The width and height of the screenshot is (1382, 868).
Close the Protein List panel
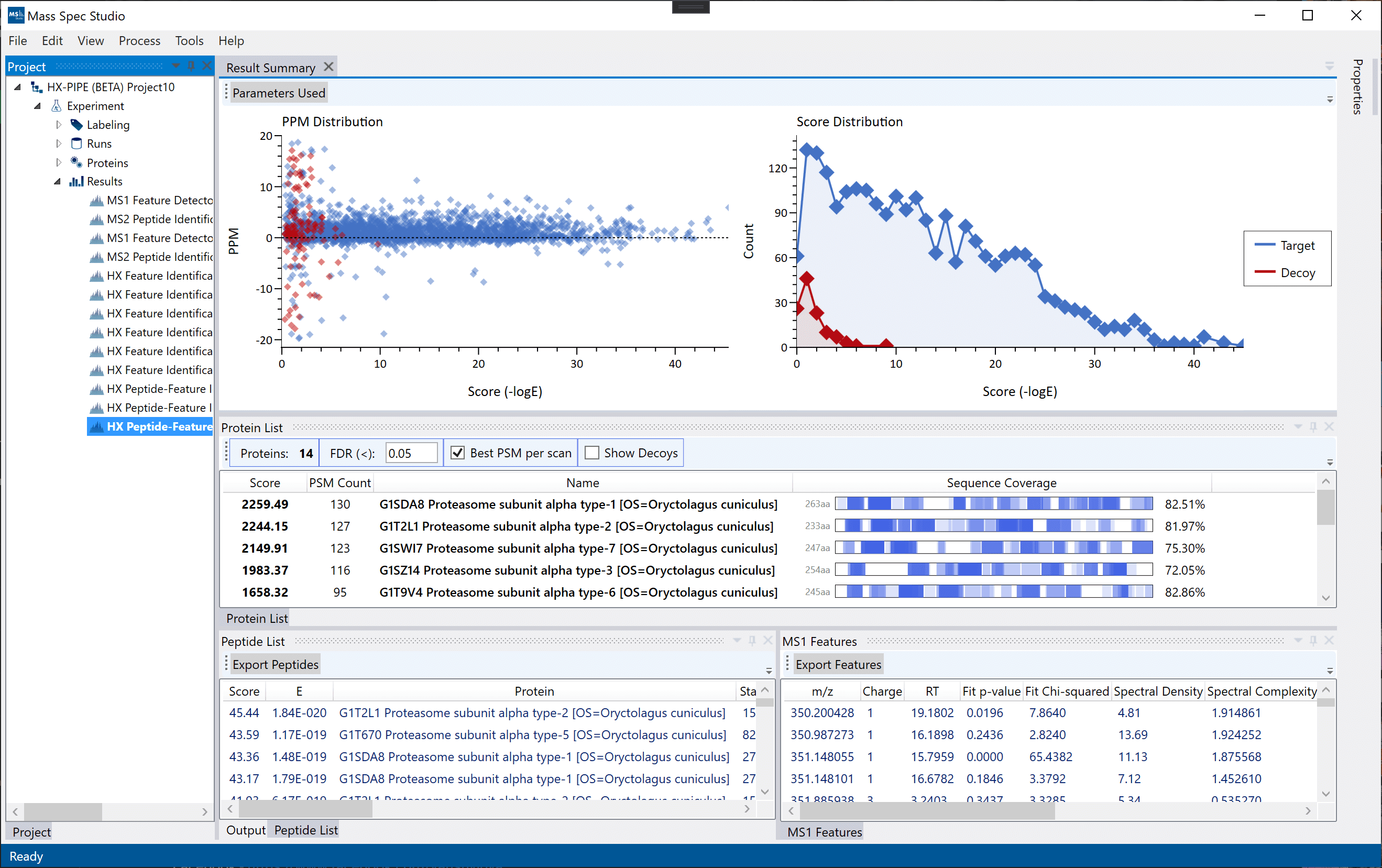tap(1329, 427)
